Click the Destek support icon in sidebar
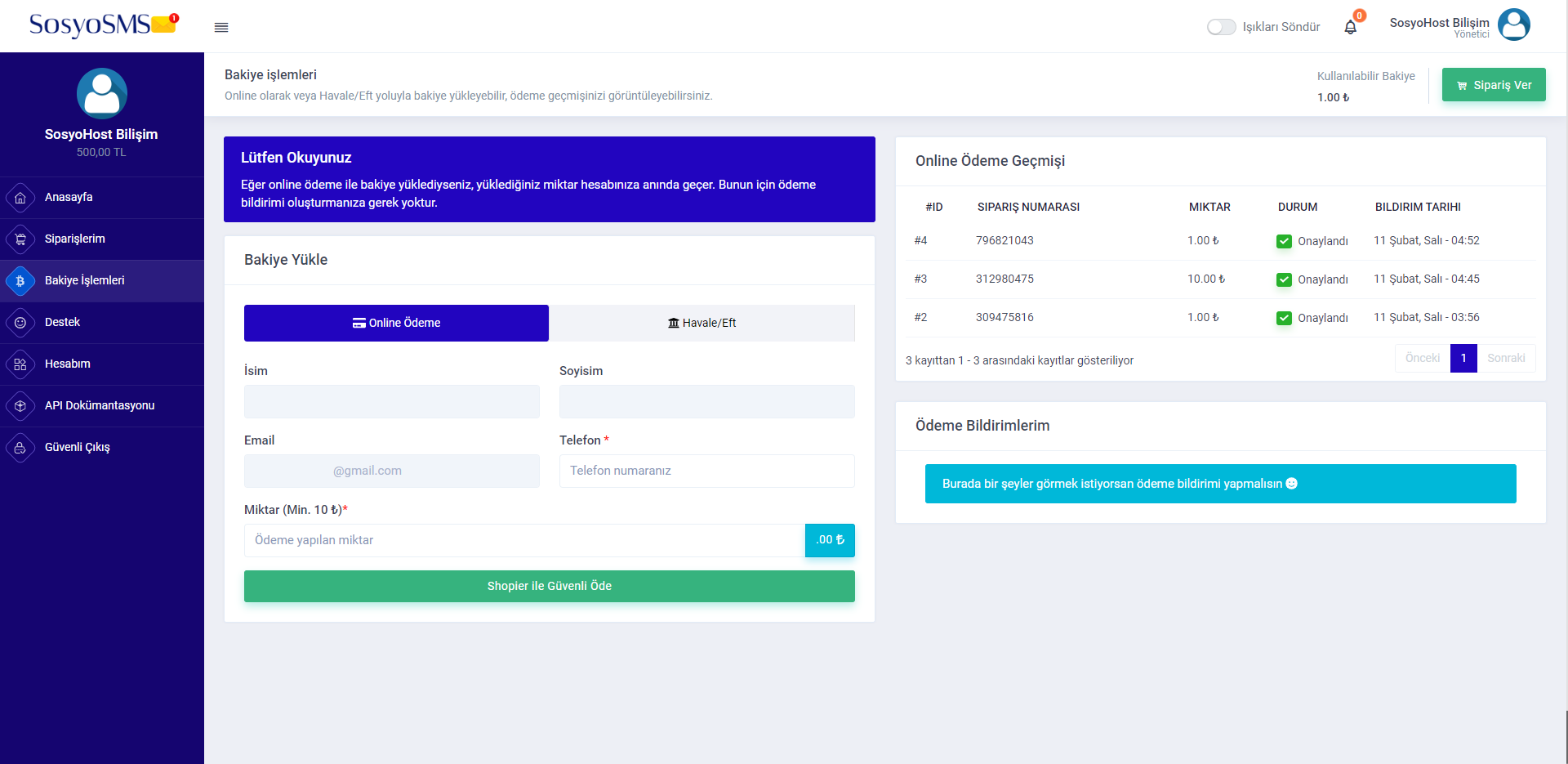 [20, 323]
